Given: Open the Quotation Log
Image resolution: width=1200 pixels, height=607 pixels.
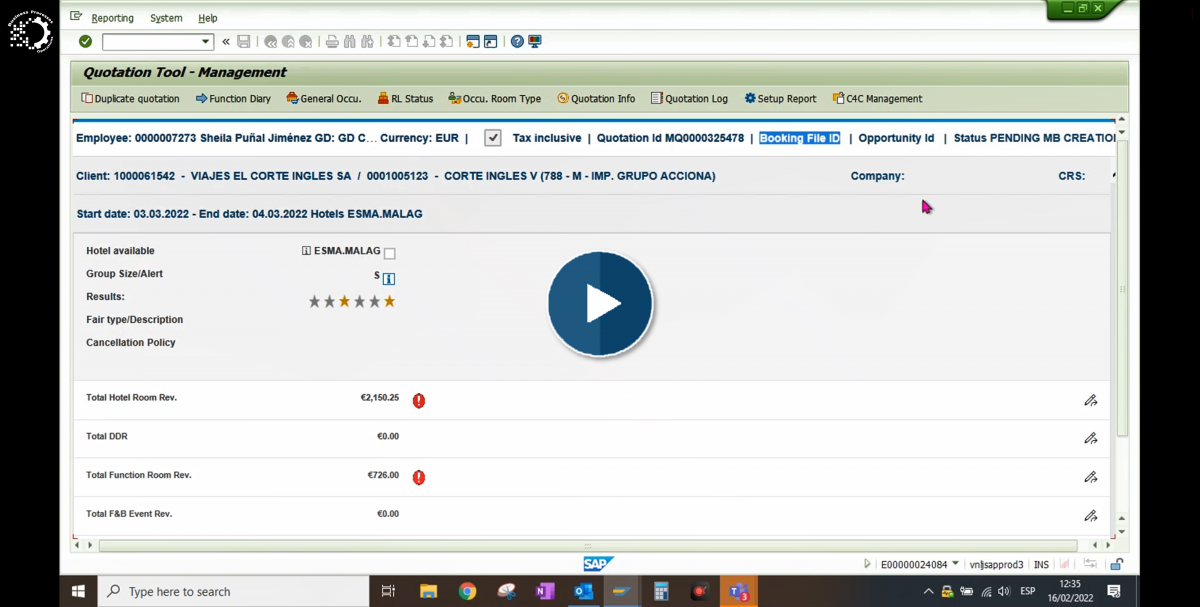Looking at the screenshot, I should point(689,99).
